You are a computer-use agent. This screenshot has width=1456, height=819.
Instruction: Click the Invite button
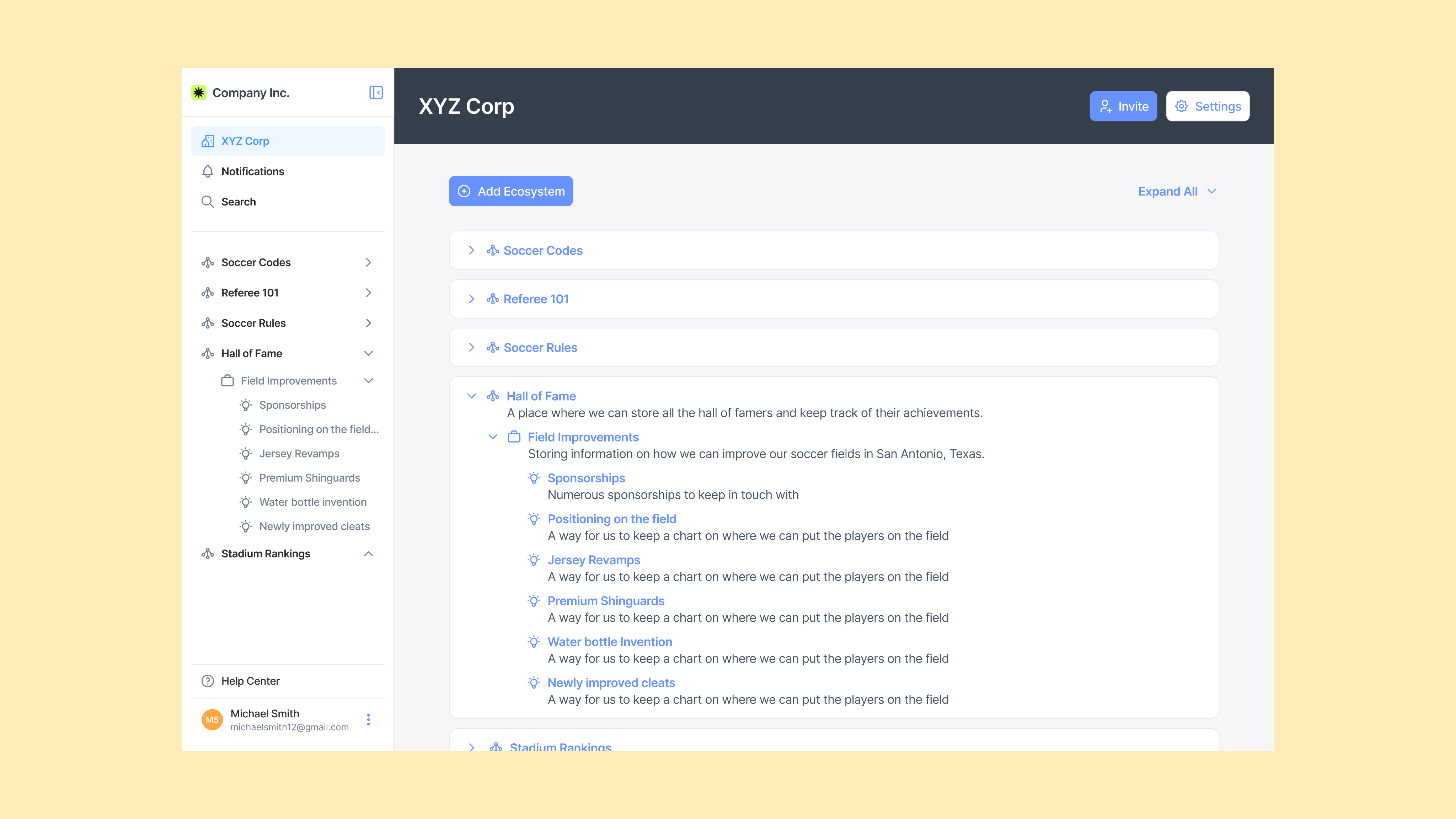tap(1123, 106)
